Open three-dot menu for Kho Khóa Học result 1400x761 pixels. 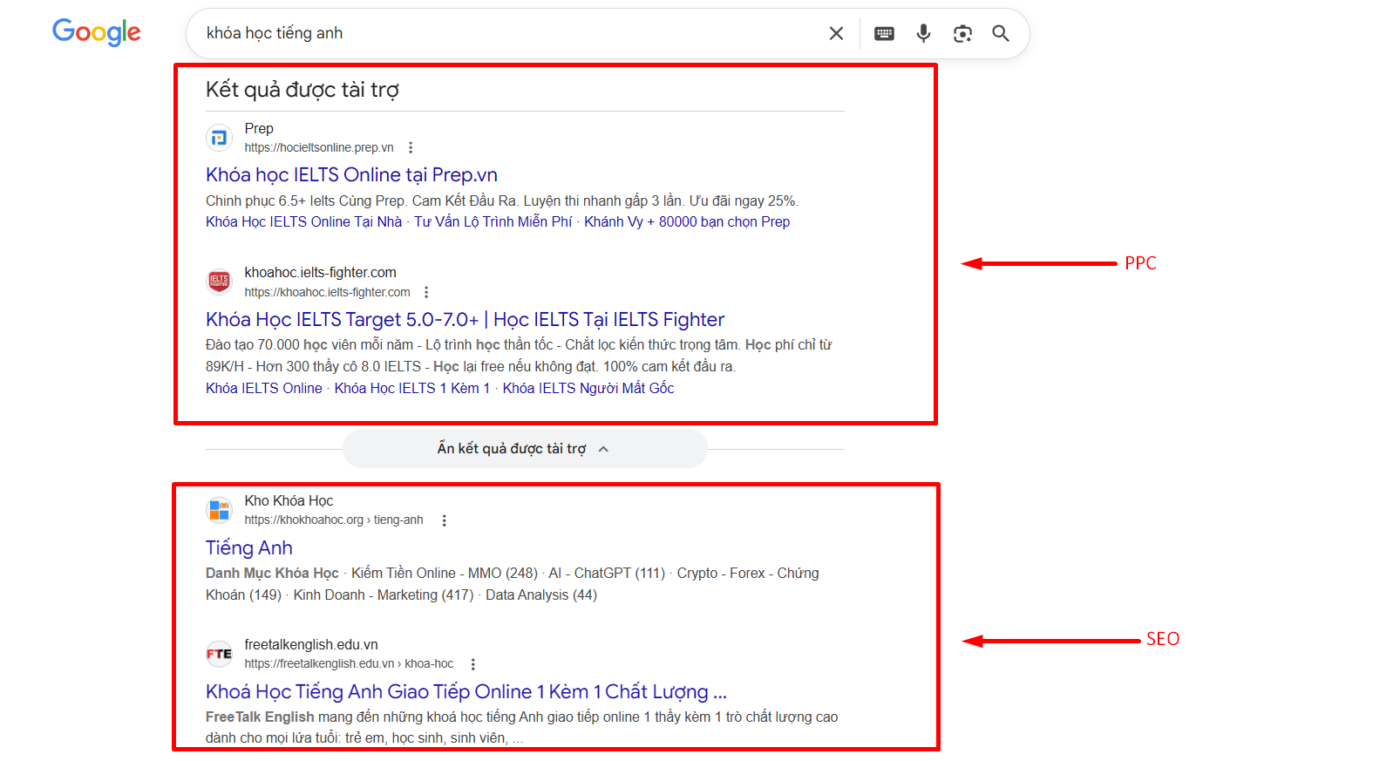[x=444, y=520]
